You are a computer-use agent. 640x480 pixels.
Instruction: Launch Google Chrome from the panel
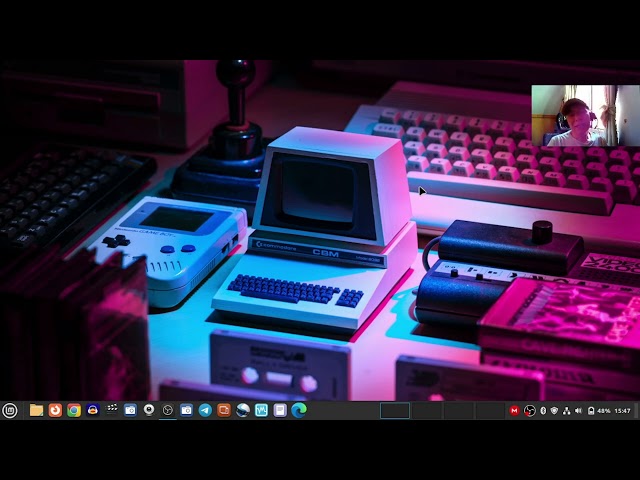(74, 410)
